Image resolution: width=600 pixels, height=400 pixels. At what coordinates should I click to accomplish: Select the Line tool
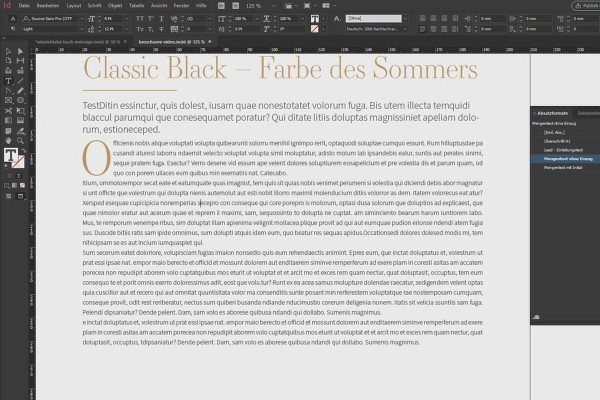coord(20,81)
